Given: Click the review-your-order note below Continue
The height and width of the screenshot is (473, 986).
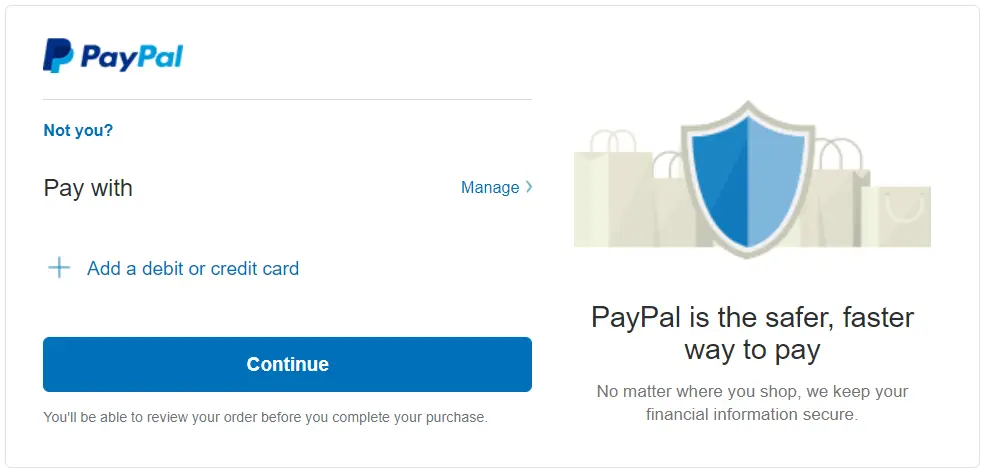Looking at the screenshot, I should pos(265,417).
